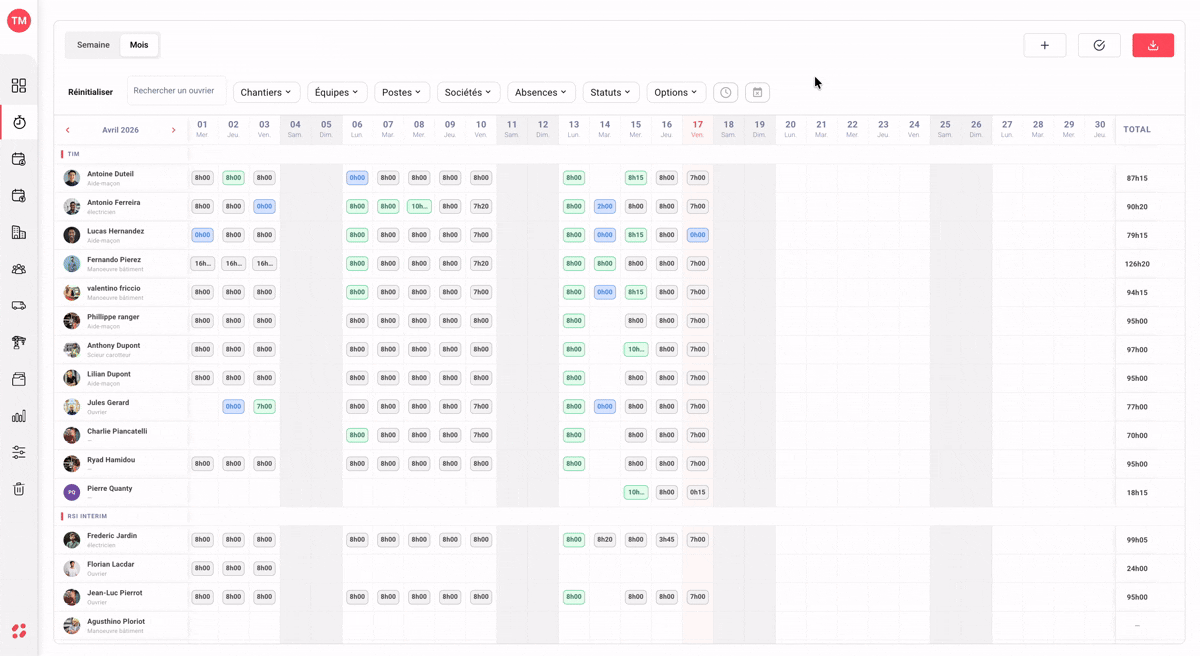This screenshot has height=656, width=1200.
Task: Open the truck vehicles icon in sidebar
Action: 19,306
